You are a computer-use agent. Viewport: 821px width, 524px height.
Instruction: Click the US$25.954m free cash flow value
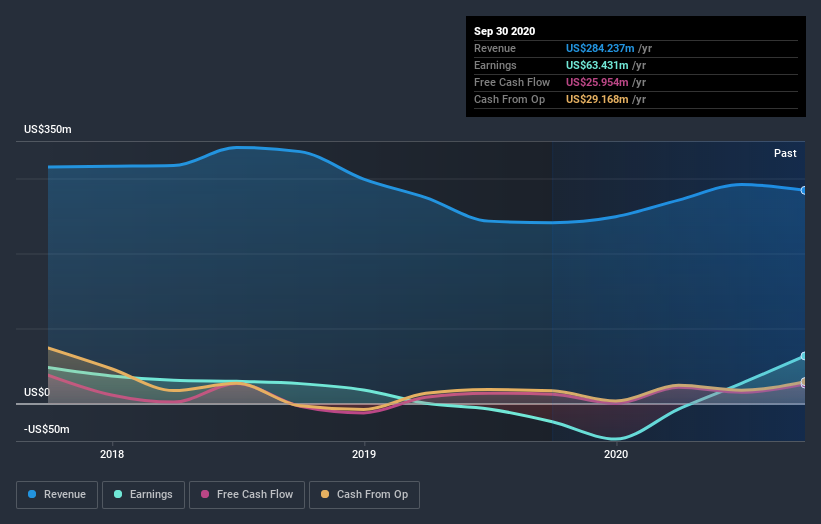[x=597, y=82]
